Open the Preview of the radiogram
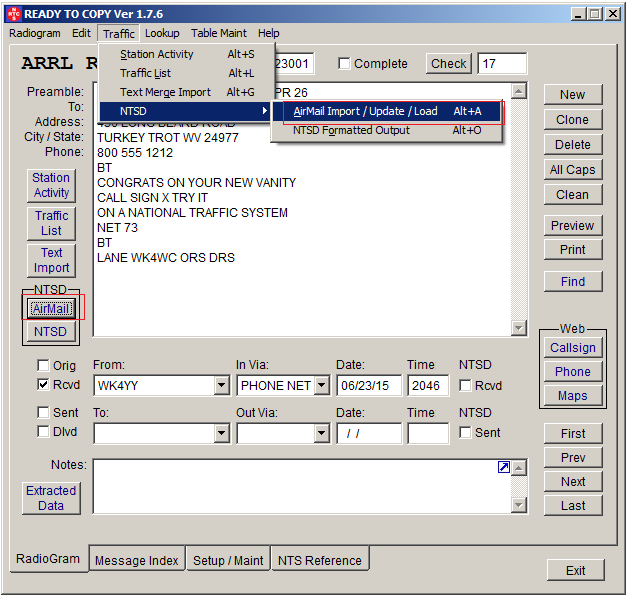The width and height of the screenshot is (627, 597). pos(573,226)
